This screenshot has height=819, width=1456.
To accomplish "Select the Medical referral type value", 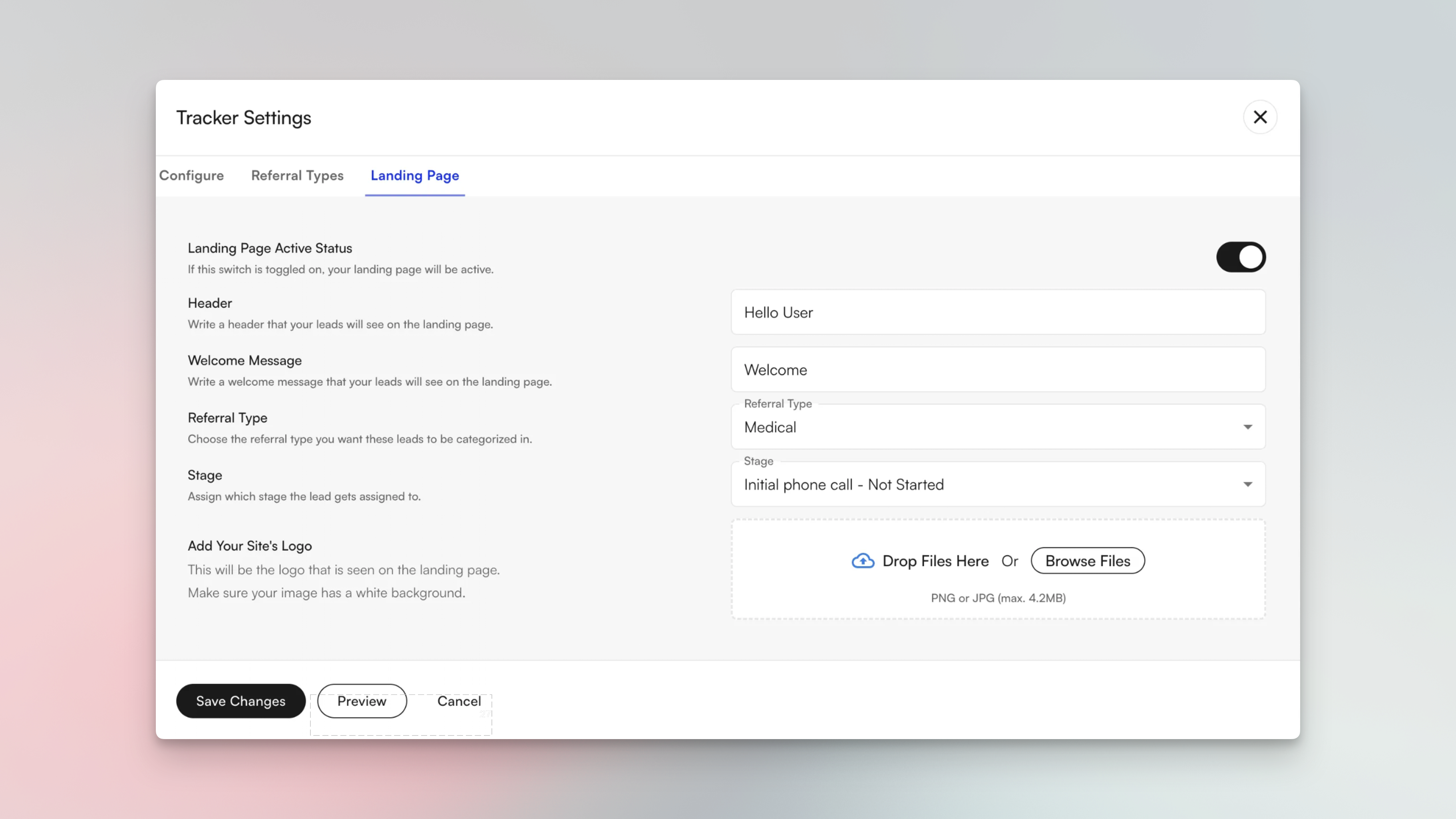I will click(x=770, y=427).
